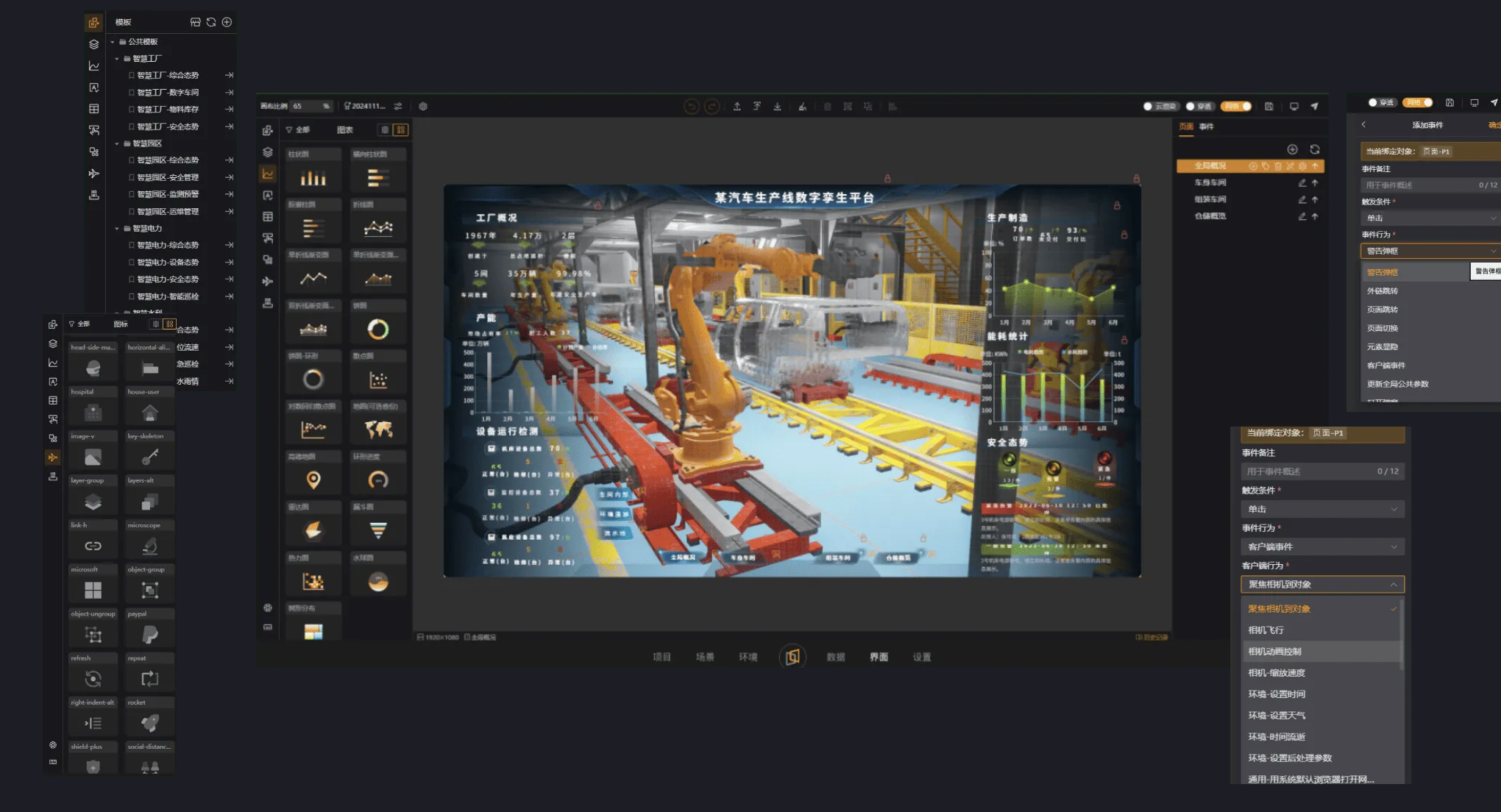Switch to the 数据 tab in the bottom navigation

(x=836, y=657)
